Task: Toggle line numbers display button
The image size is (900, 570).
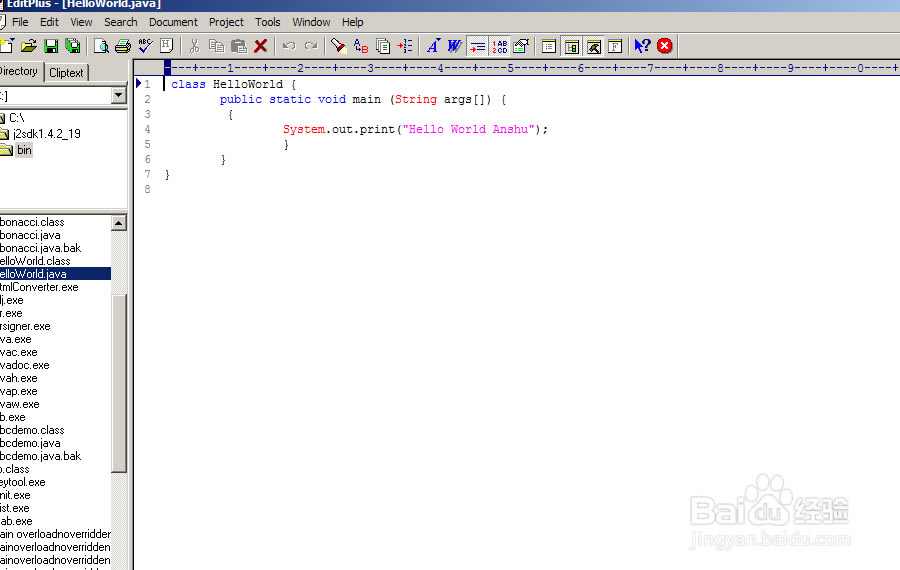Action: [x=500, y=46]
